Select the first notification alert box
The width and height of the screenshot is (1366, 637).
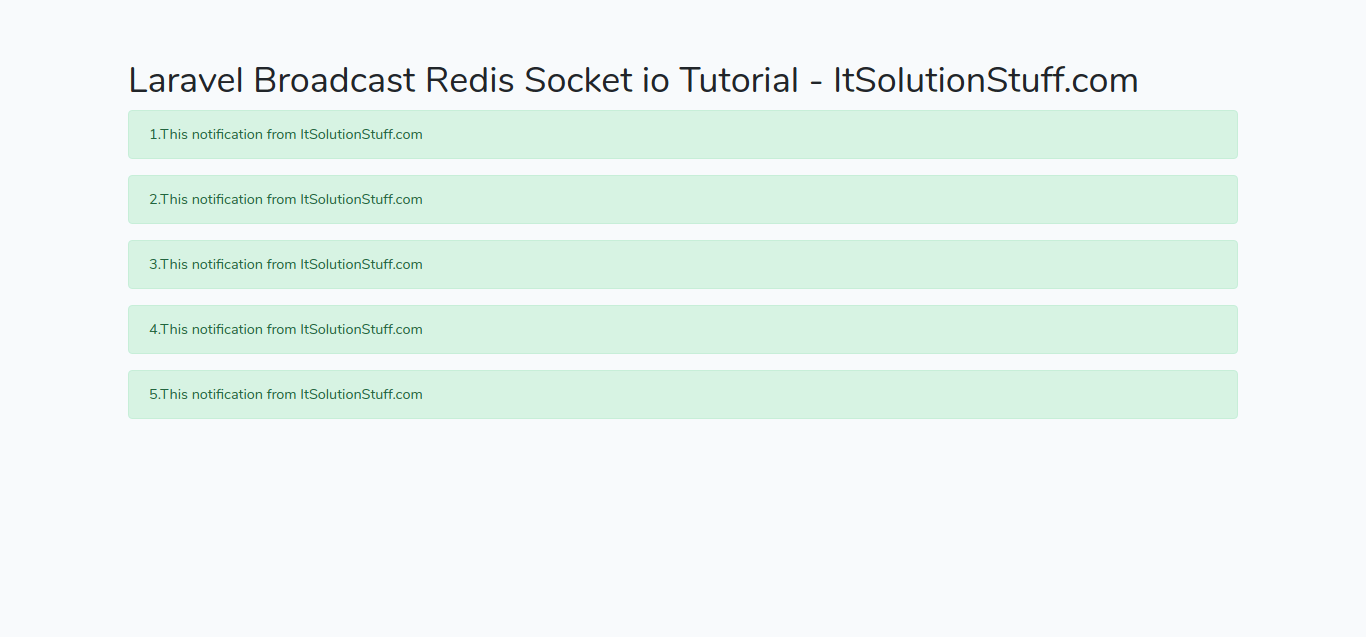(x=683, y=134)
